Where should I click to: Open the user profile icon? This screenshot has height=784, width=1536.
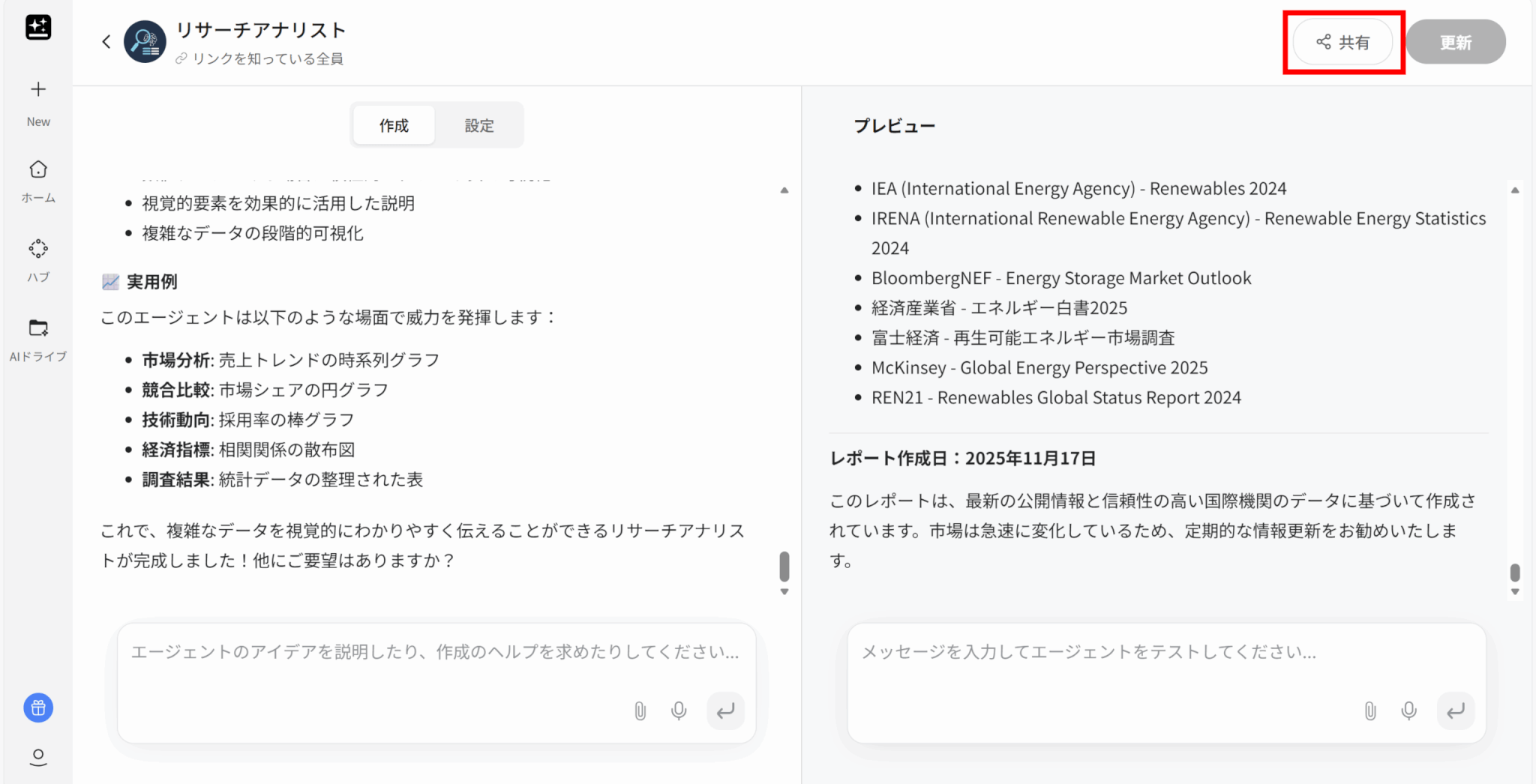point(38,757)
